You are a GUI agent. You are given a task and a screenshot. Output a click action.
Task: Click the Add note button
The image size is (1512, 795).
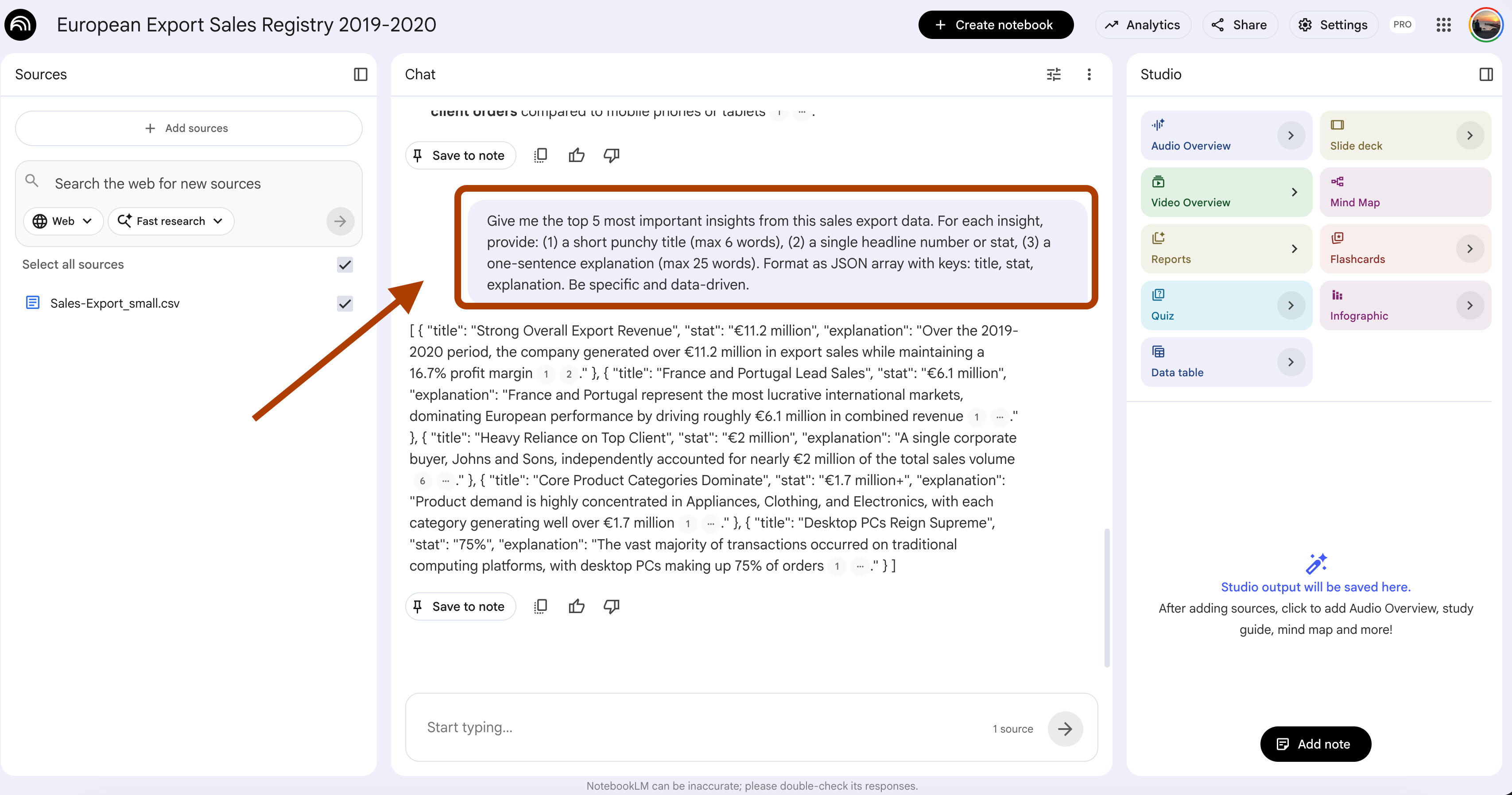(1315, 744)
